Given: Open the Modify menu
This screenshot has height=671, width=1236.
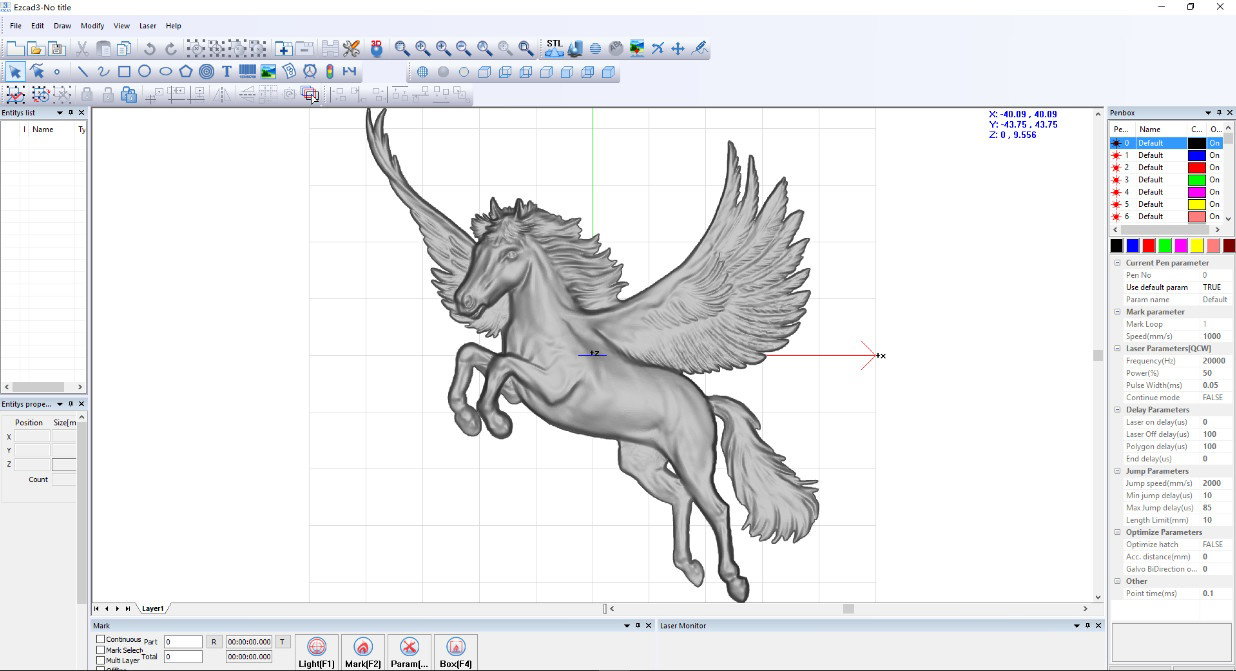Looking at the screenshot, I should point(92,25).
